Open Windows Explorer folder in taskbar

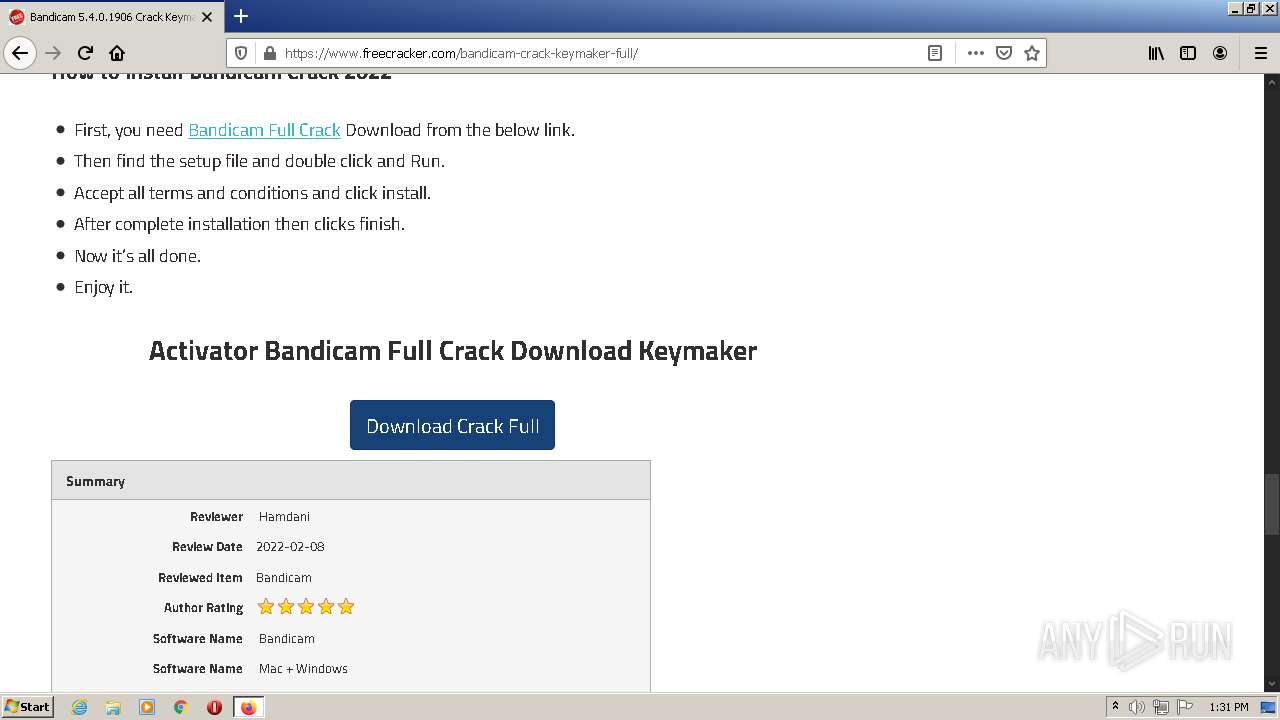click(113, 707)
